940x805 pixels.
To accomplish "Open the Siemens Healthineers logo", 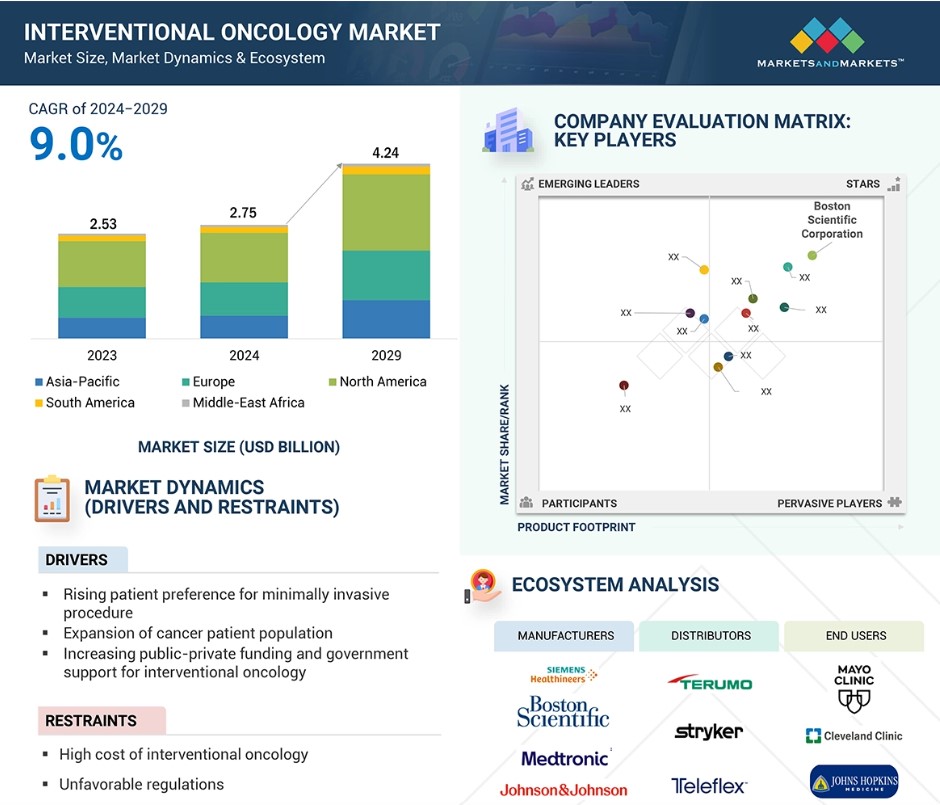I will click(x=564, y=674).
